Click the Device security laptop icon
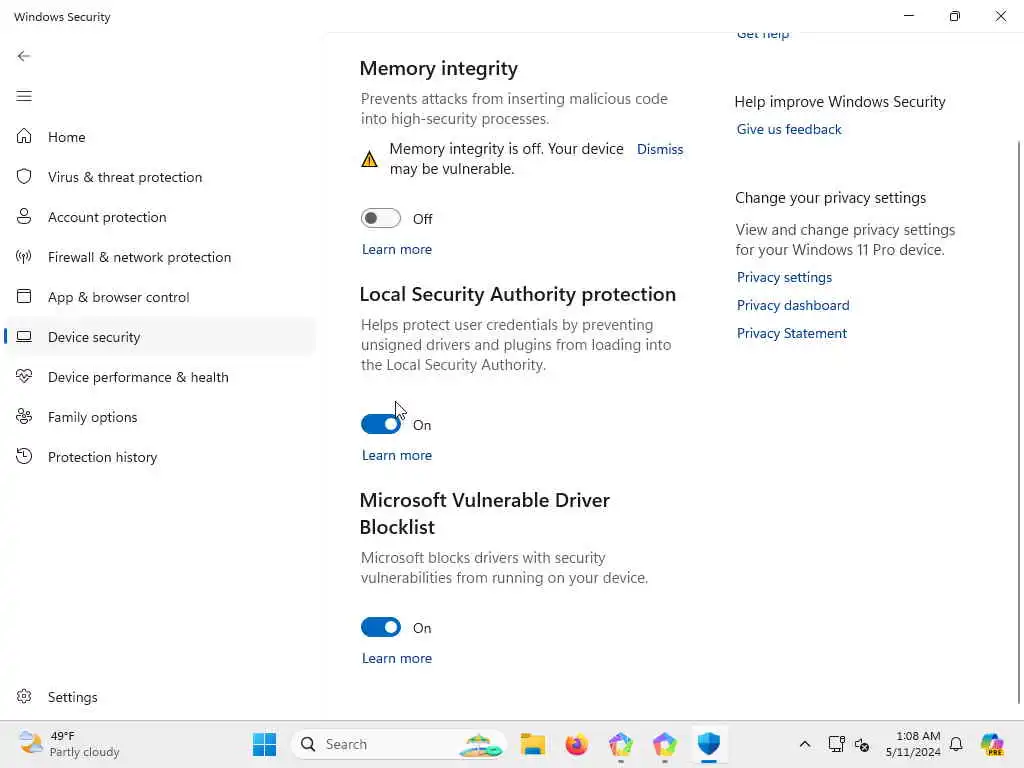The width and height of the screenshot is (1024, 768). (24, 337)
